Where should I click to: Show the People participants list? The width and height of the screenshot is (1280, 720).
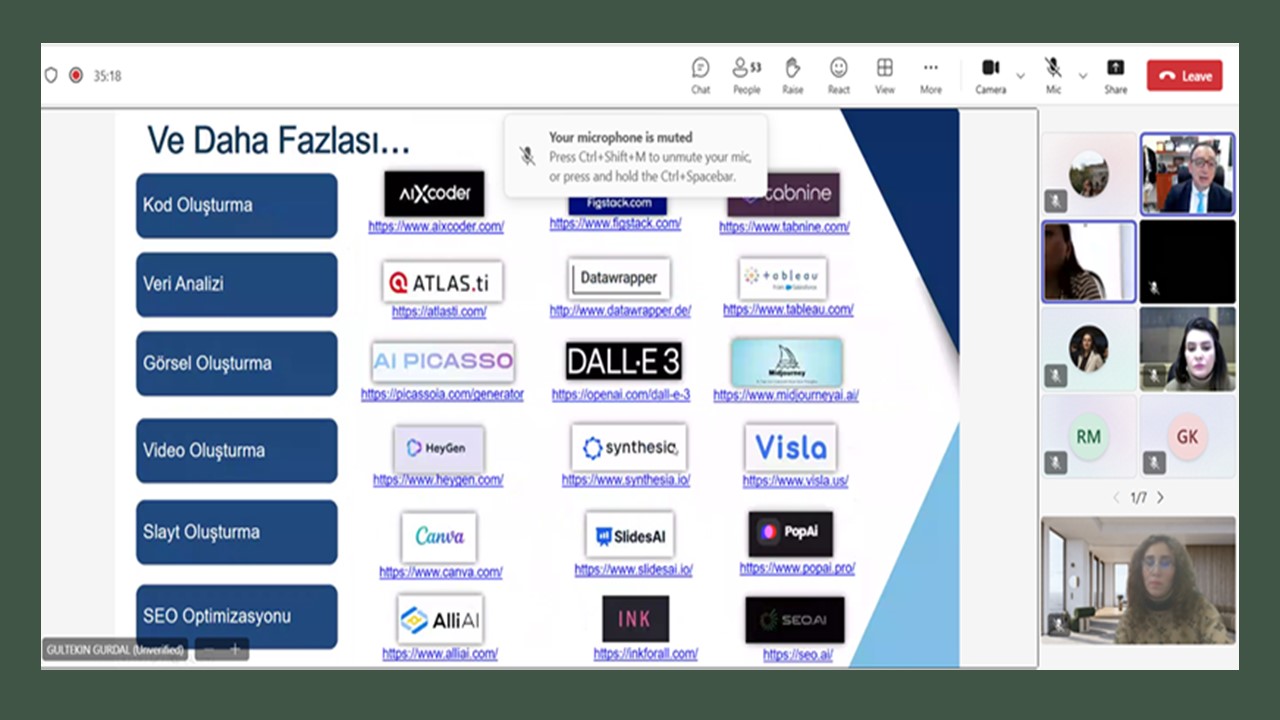pyautogui.click(x=746, y=76)
